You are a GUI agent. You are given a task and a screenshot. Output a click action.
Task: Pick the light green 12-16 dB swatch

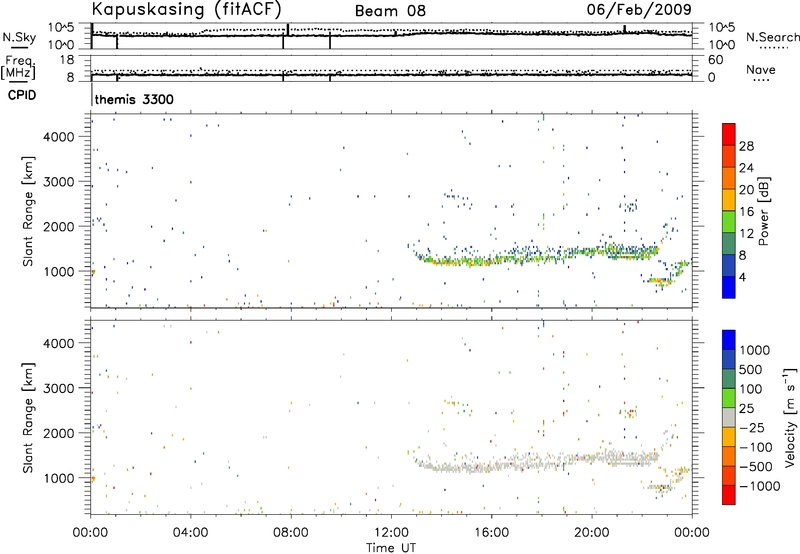[729, 222]
